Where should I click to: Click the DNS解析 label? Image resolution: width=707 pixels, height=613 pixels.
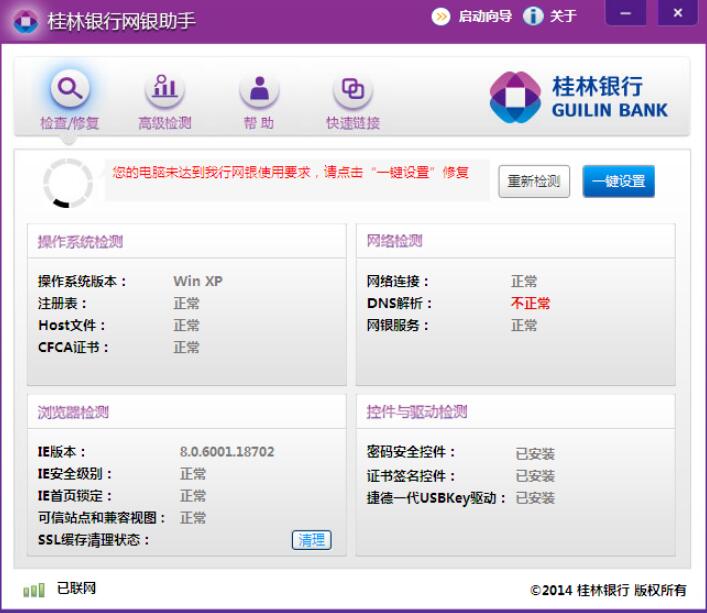[x=399, y=303]
